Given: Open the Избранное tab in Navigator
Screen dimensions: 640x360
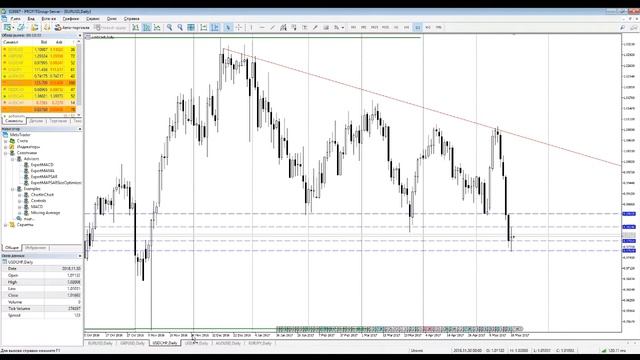Looking at the screenshot, I should 36,248.
